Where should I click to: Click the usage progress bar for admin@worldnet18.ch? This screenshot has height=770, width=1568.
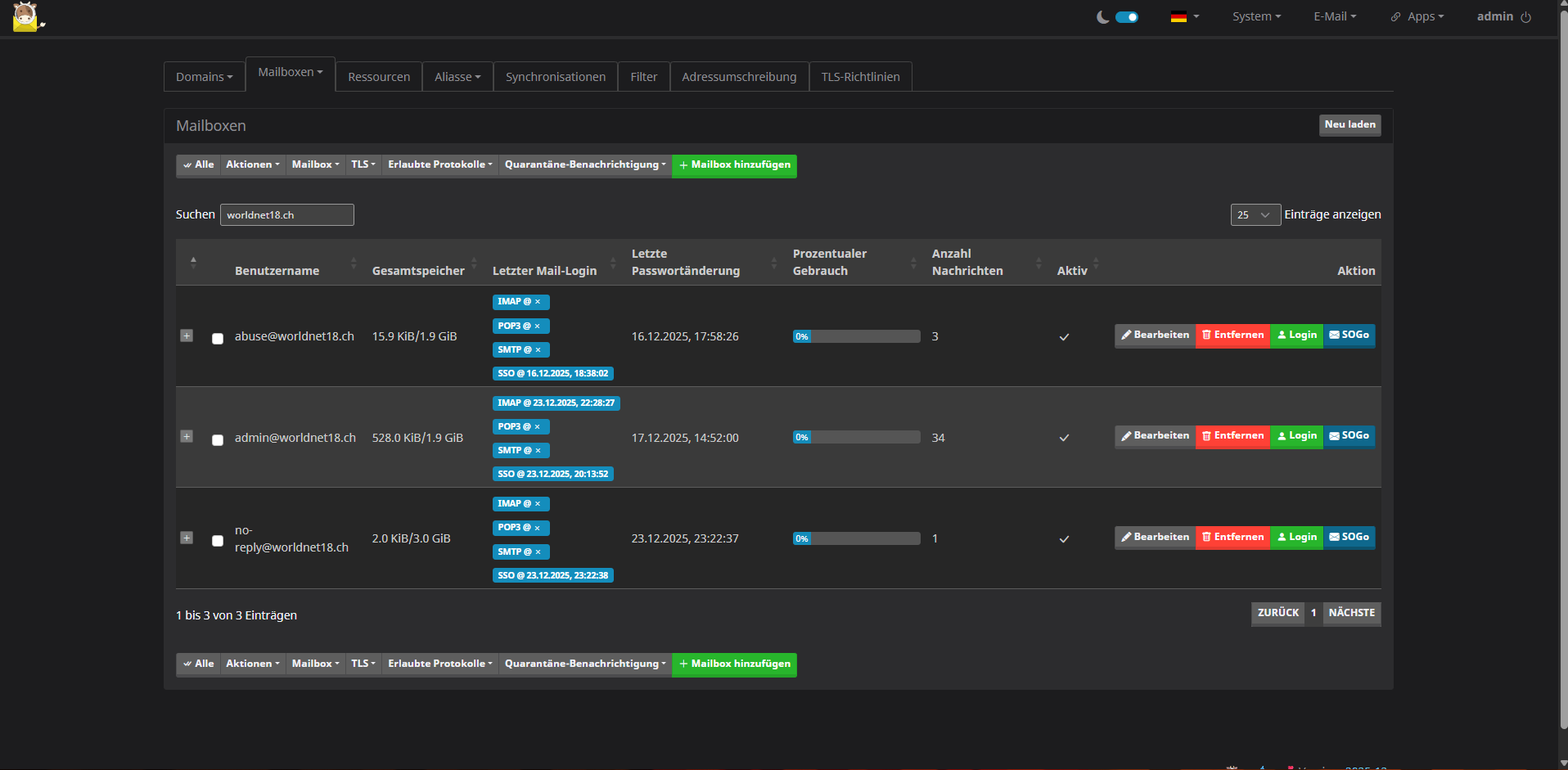click(855, 437)
